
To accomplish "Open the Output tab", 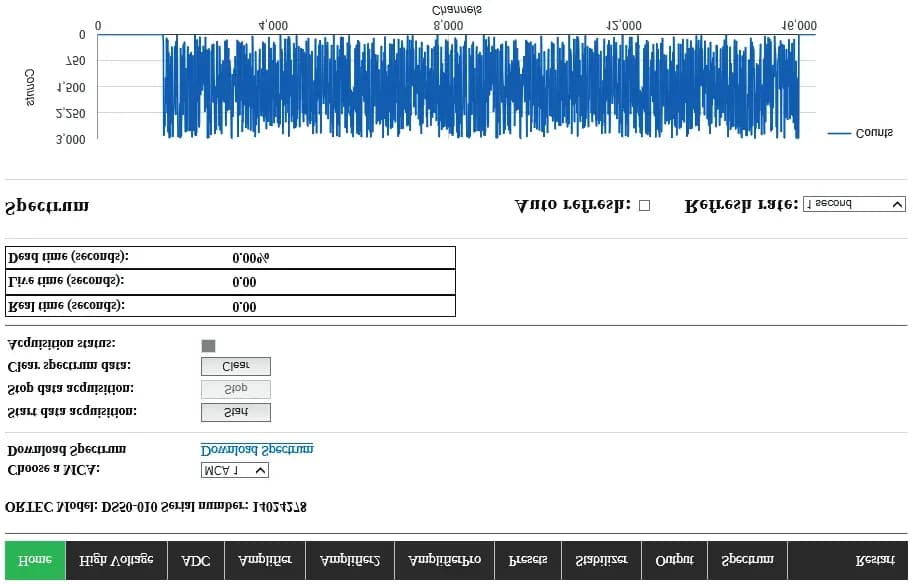I will (x=674, y=560).
